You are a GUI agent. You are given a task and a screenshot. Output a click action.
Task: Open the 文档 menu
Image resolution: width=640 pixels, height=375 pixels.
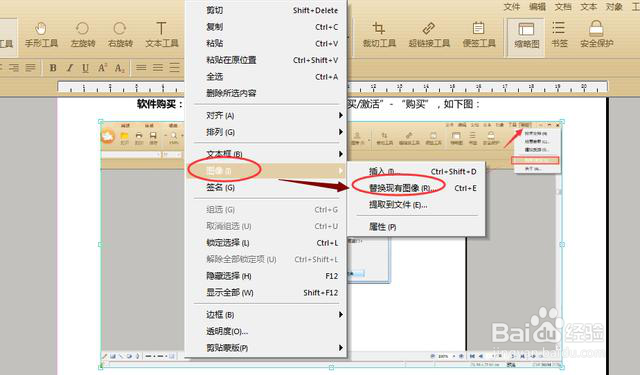tap(563, 7)
